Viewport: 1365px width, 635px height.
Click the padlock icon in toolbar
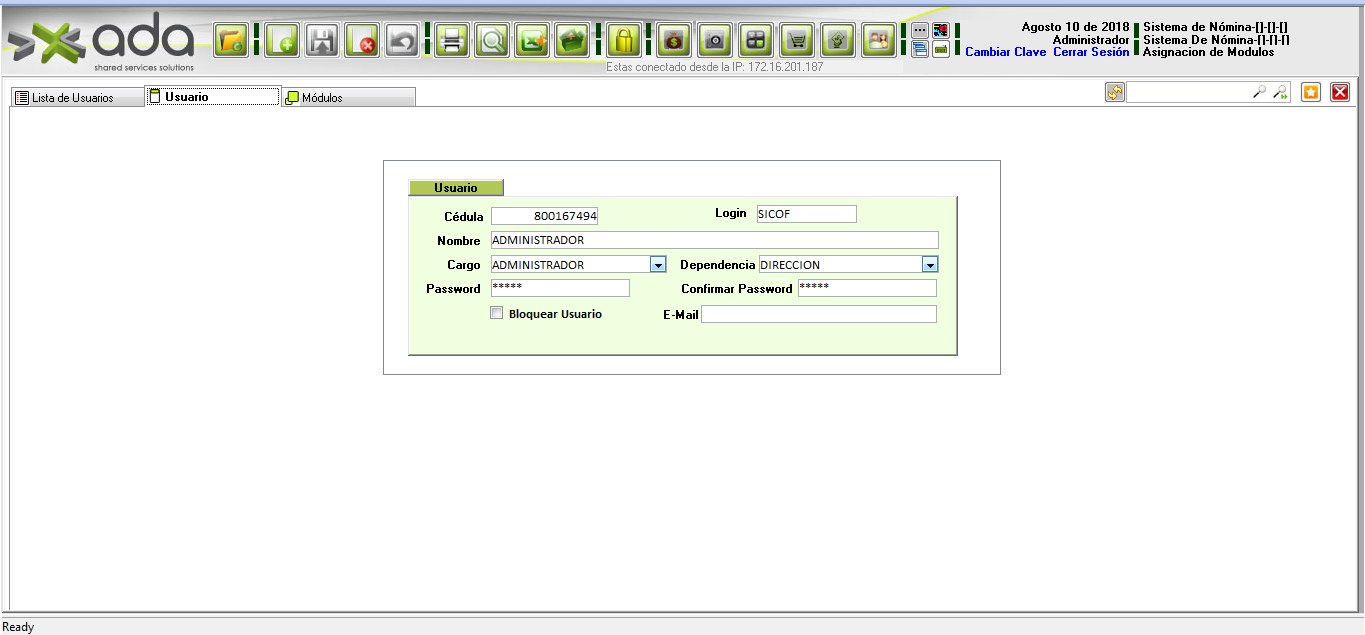tap(623, 41)
